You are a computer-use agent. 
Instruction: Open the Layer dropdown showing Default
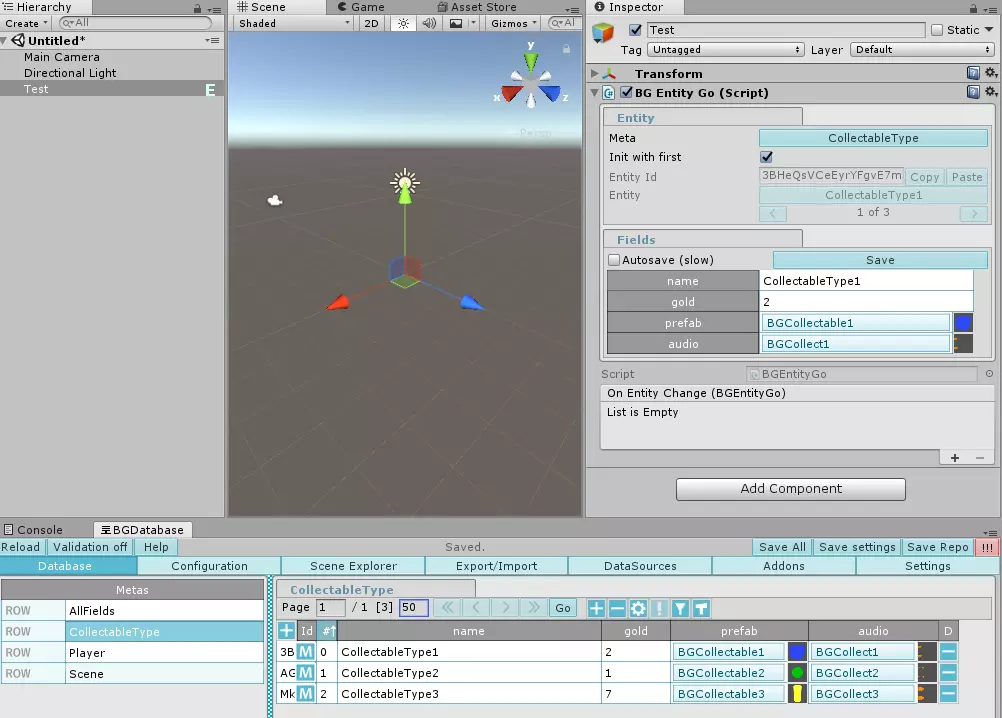[x=922, y=49]
